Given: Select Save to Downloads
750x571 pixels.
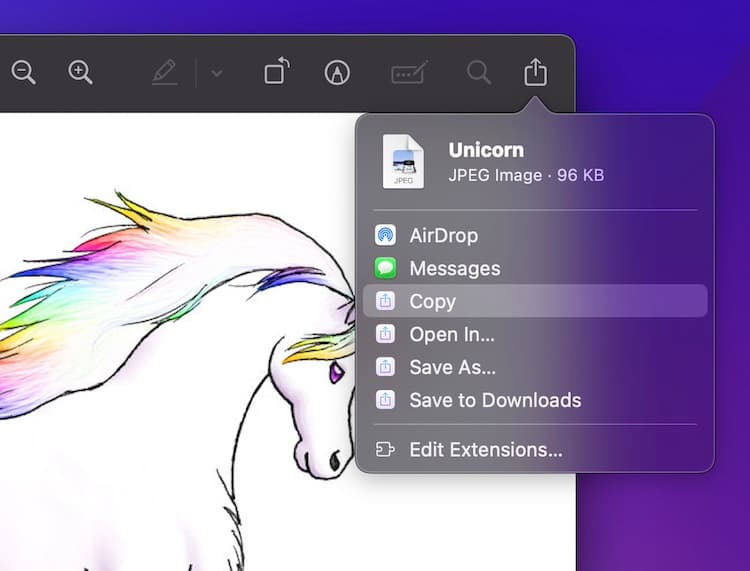Looking at the screenshot, I should (494, 400).
